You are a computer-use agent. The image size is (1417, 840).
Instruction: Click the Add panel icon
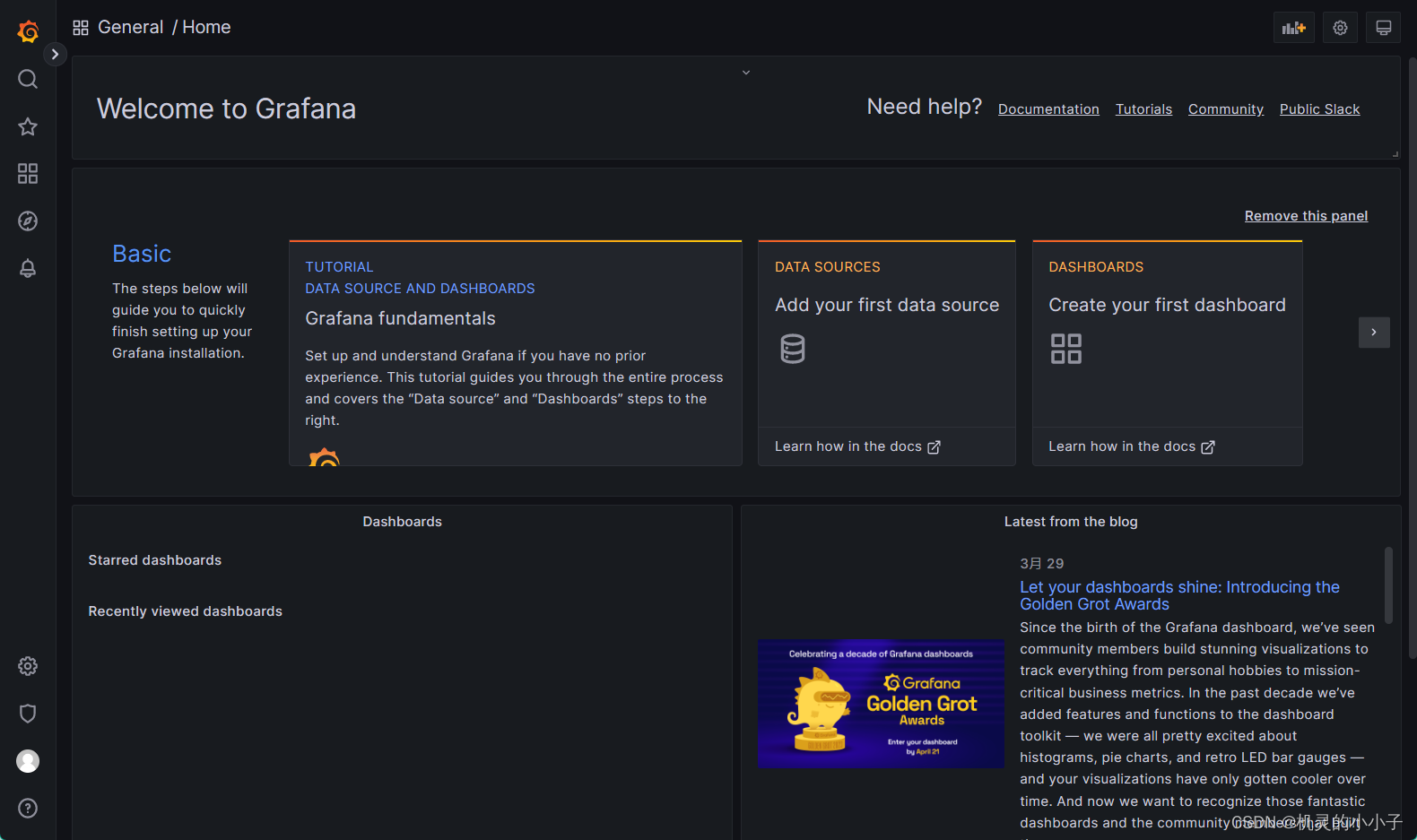(1293, 28)
